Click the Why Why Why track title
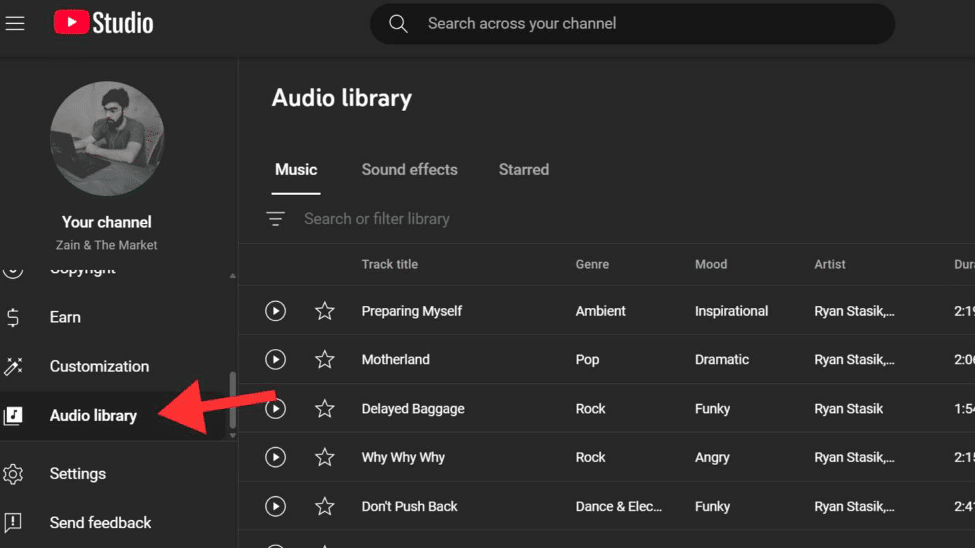The height and width of the screenshot is (550, 977). 403,457
